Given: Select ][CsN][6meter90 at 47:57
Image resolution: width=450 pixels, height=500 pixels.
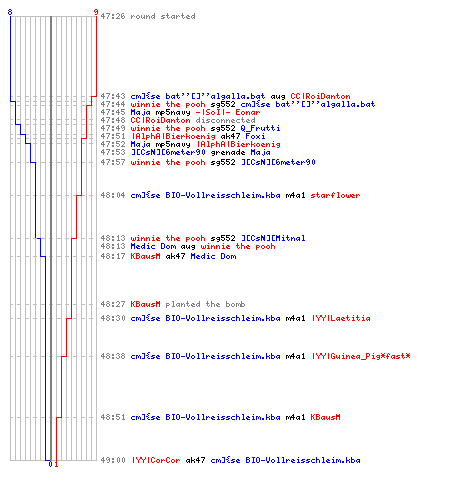Looking at the screenshot, I should 278,162.
